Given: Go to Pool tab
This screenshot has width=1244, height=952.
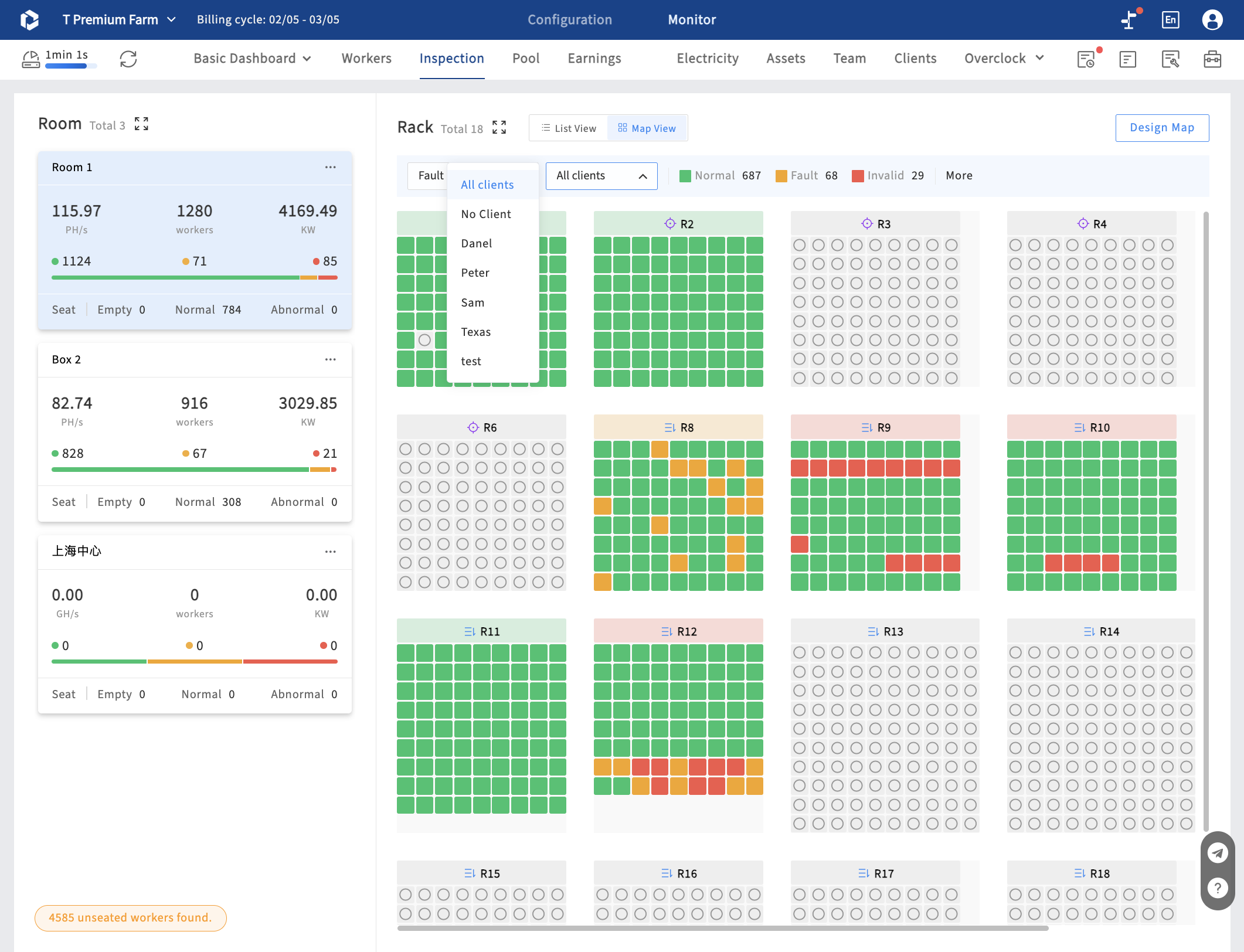Looking at the screenshot, I should pos(526,59).
